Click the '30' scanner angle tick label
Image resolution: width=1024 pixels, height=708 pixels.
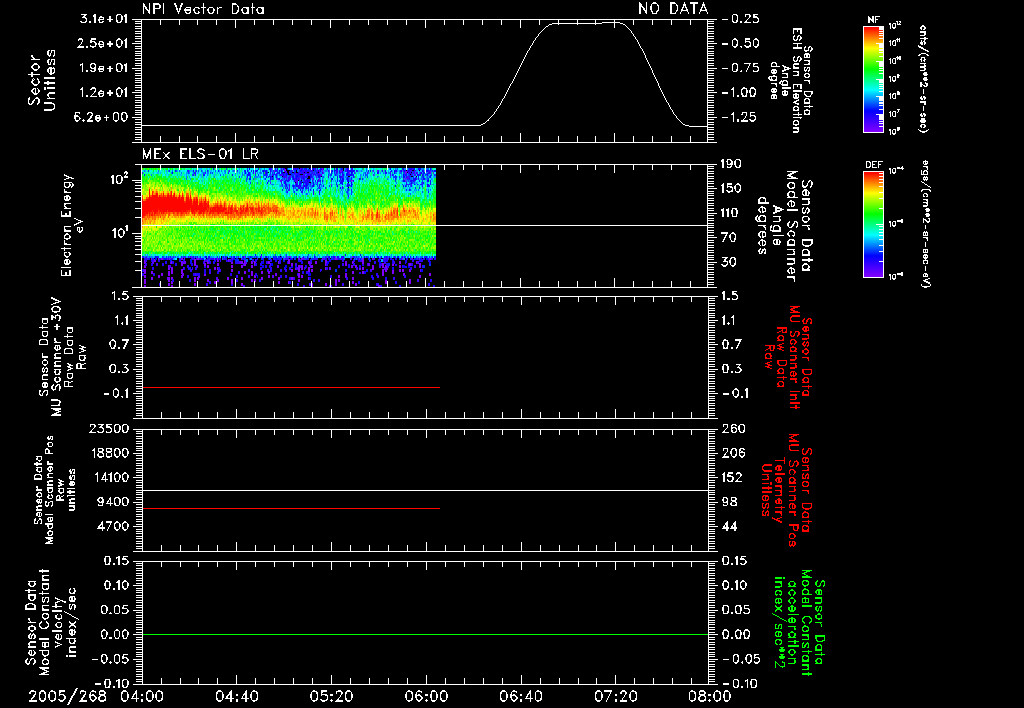pyautogui.click(x=728, y=262)
